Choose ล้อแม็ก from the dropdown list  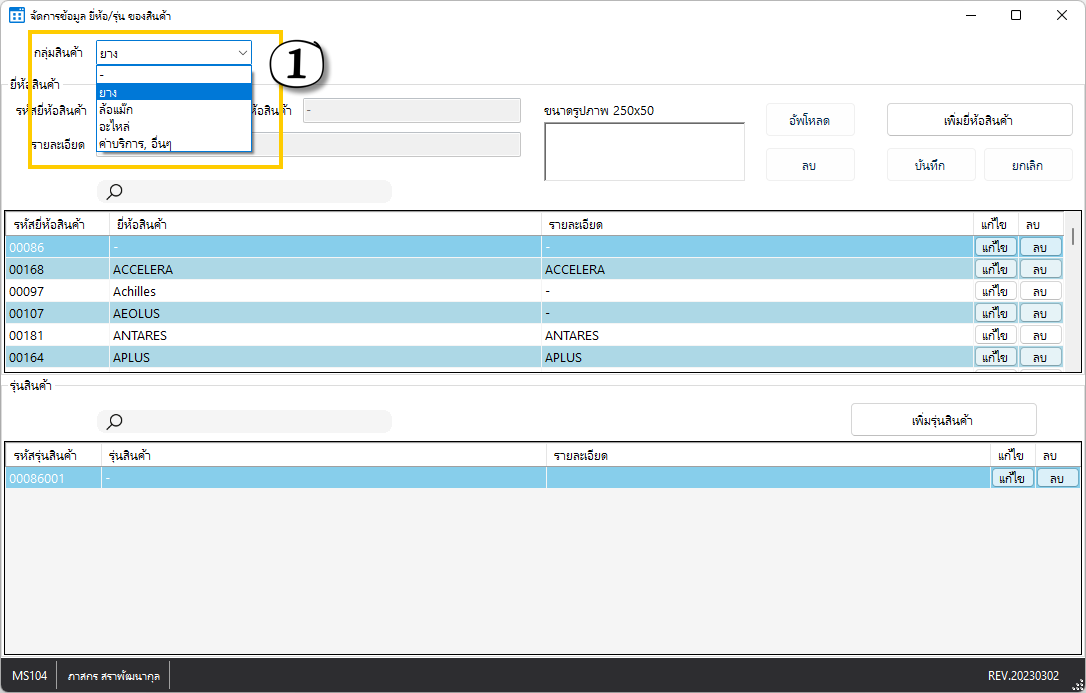pyautogui.click(x=173, y=109)
